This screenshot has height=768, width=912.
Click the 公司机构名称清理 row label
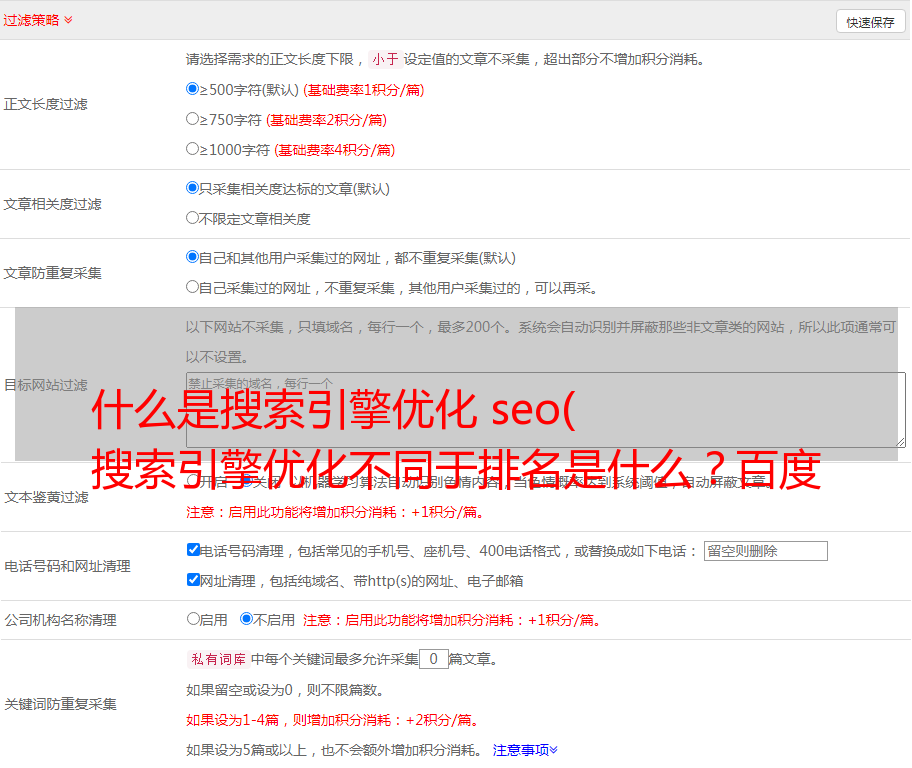pos(60,620)
